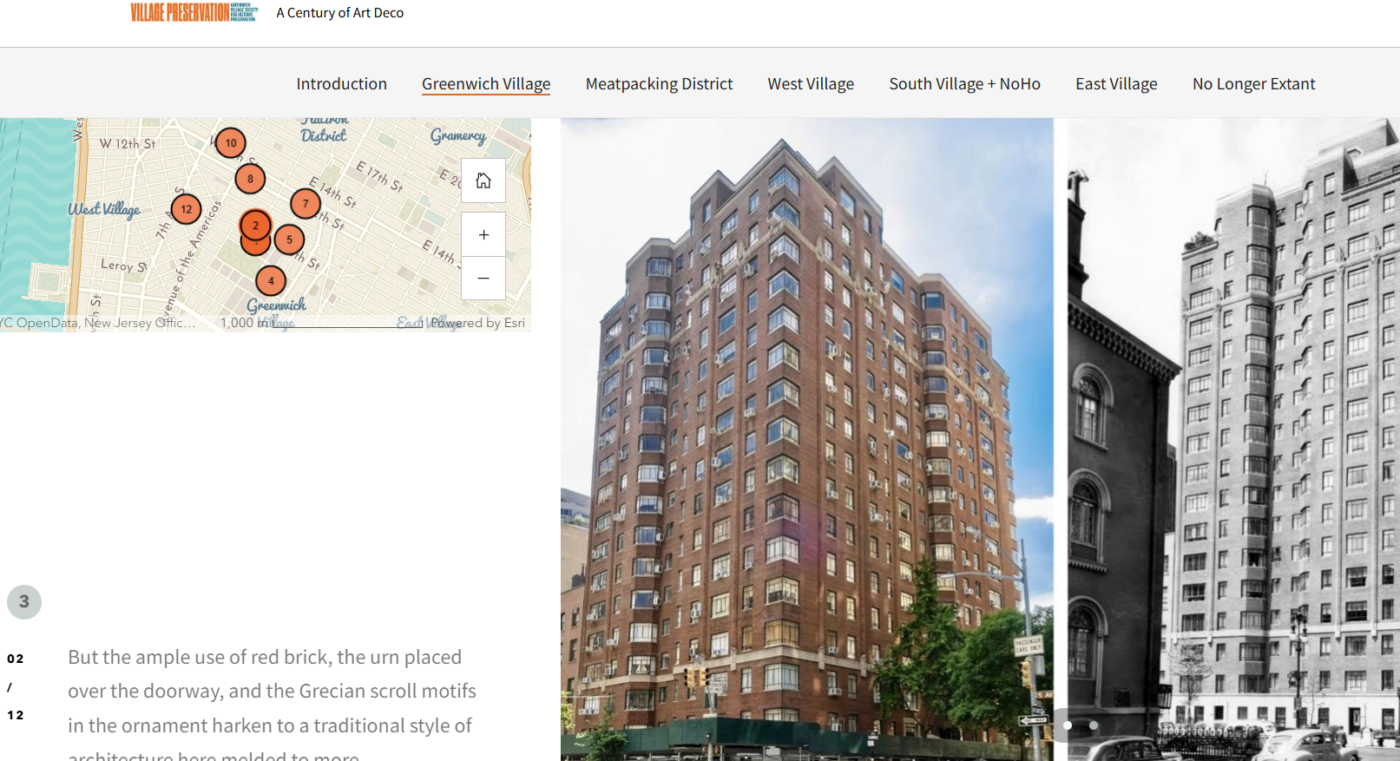Select the second image carousel dot
This screenshot has height=761, width=1400.
pos(1094,725)
